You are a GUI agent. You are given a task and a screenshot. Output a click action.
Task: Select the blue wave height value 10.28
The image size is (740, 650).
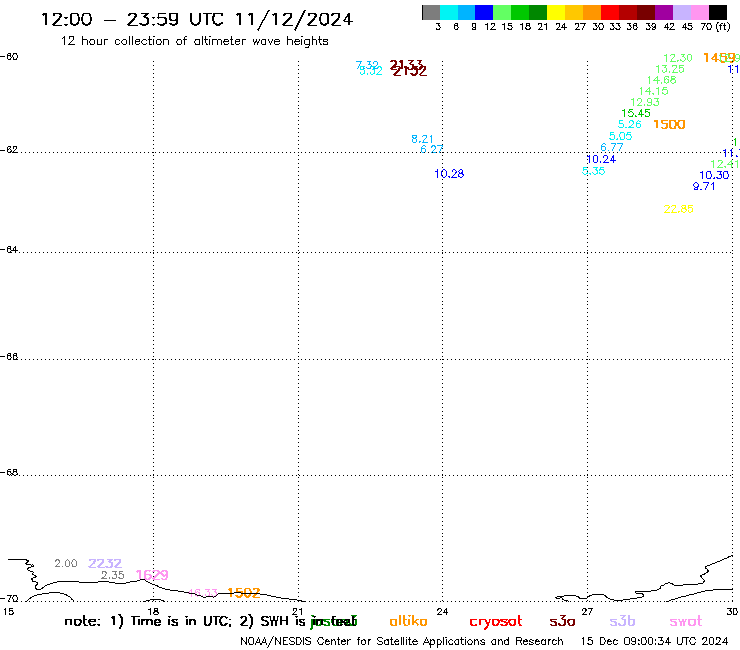449,174
